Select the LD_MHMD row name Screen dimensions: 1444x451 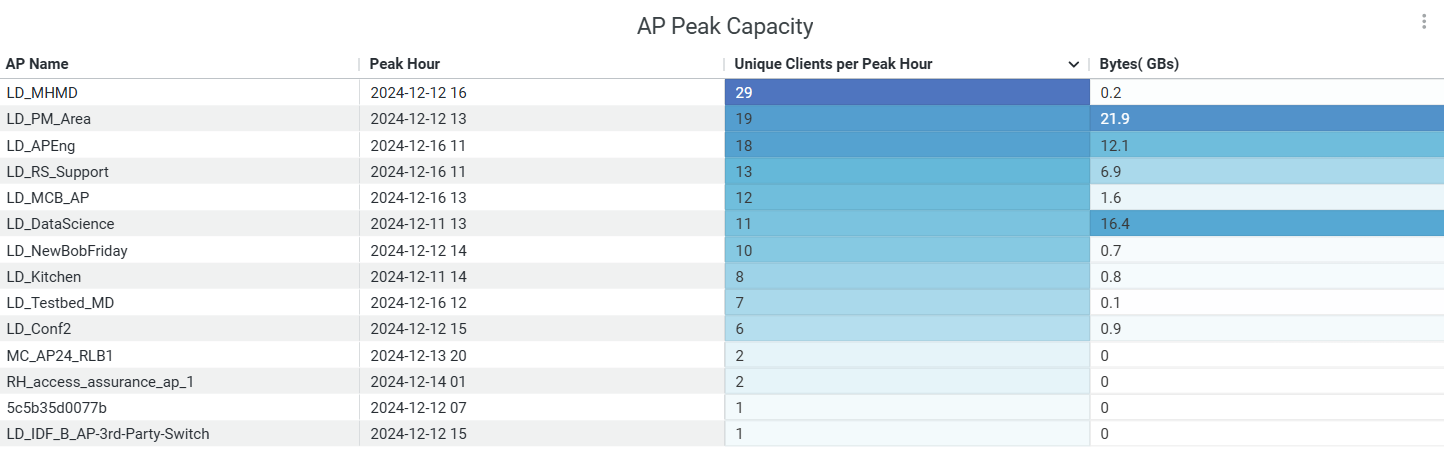click(x=42, y=93)
